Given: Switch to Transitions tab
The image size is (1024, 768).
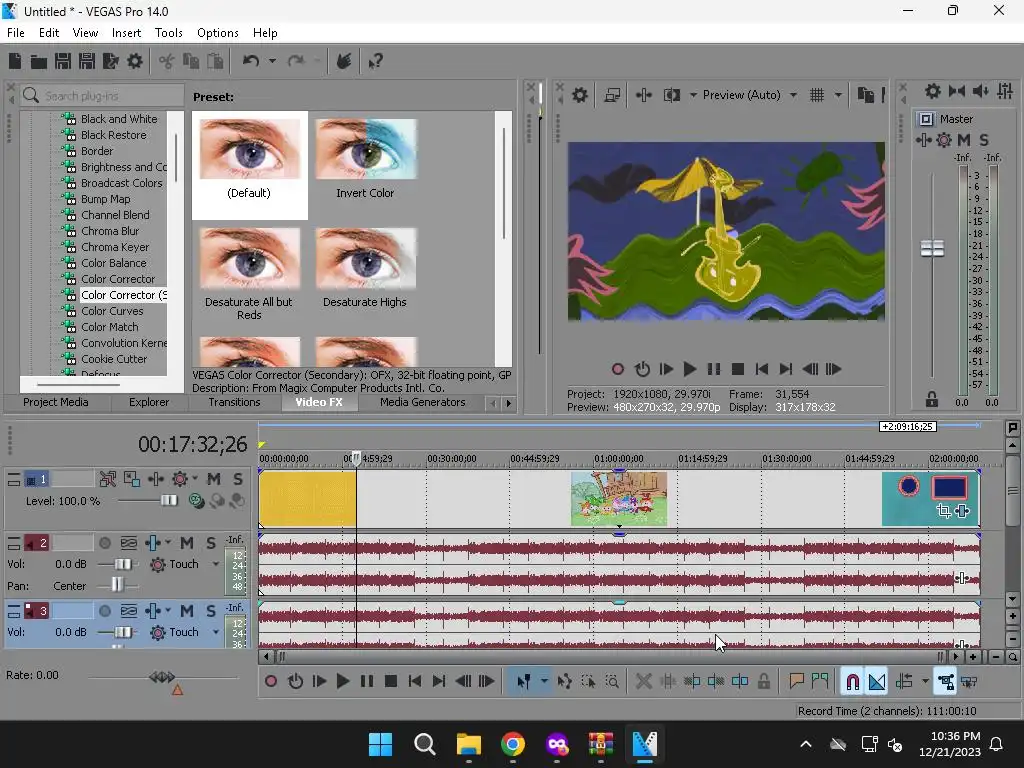Looking at the screenshot, I should [x=234, y=402].
